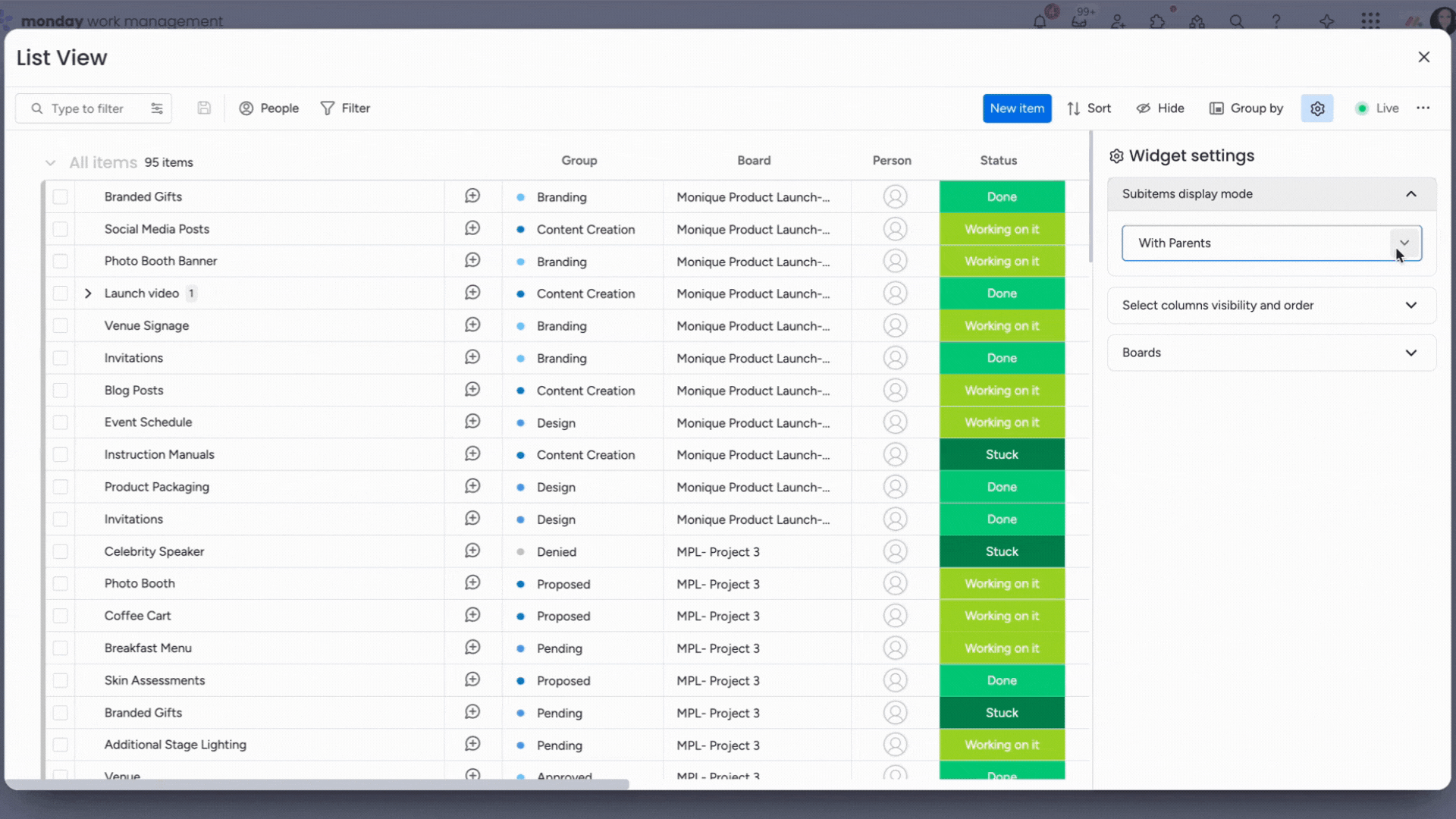Click the Status column header
Image resolution: width=1456 pixels, height=819 pixels.
pos(999,160)
